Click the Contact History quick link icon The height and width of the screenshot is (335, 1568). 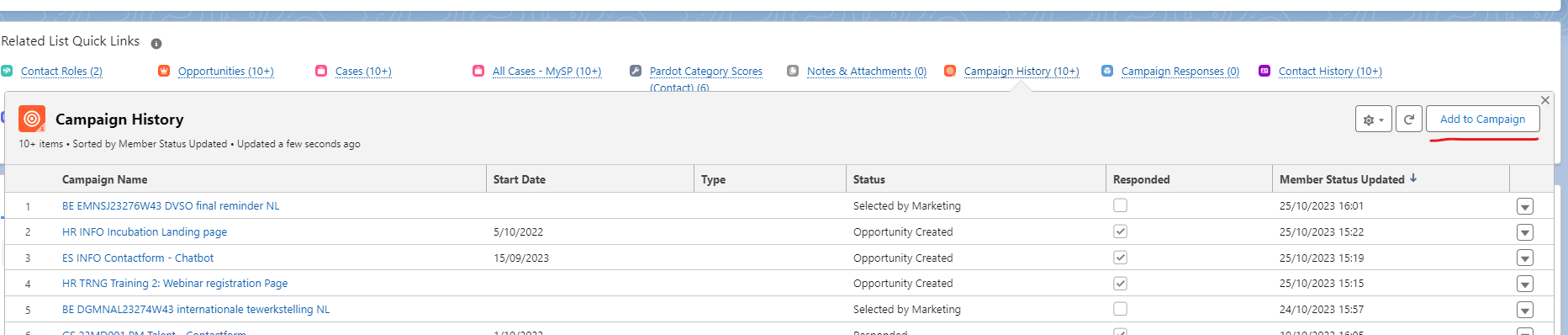pyautogui.click(x=1264, y=71)
